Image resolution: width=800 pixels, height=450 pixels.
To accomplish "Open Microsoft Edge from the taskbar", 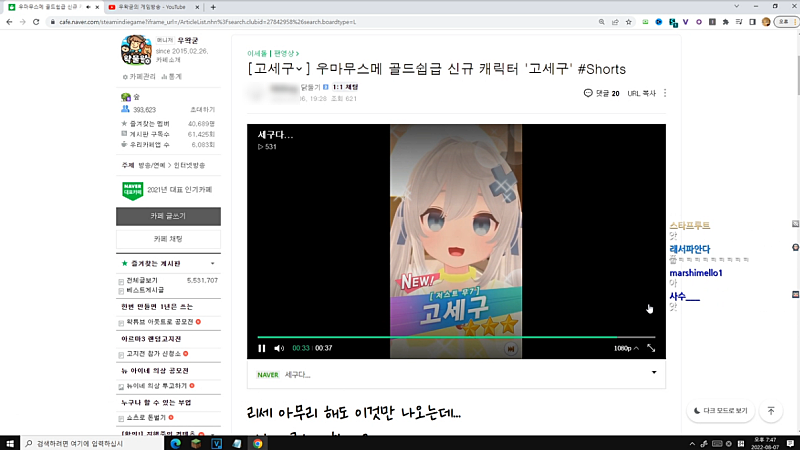I will [176, 443].
